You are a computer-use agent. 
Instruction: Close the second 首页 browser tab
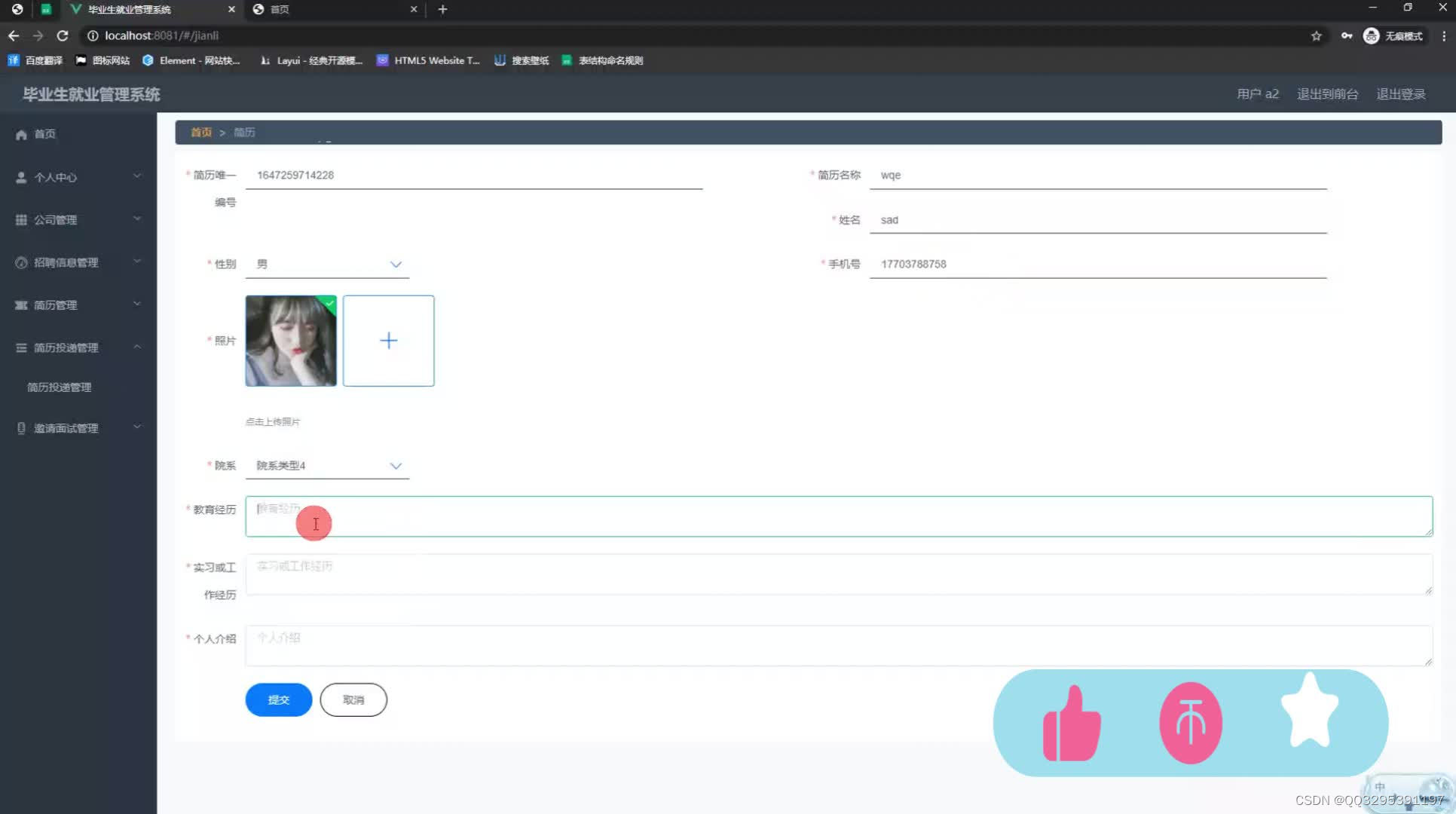tap(414, 9)
